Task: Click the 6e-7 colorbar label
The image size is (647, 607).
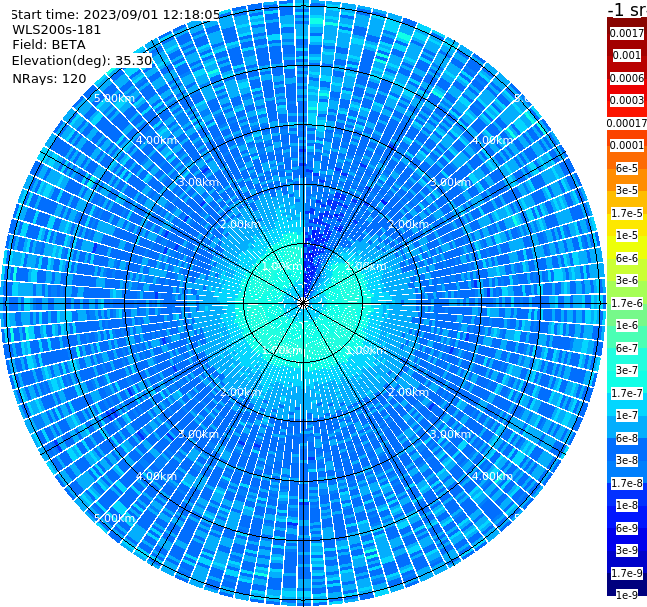Action: point(627,348)
